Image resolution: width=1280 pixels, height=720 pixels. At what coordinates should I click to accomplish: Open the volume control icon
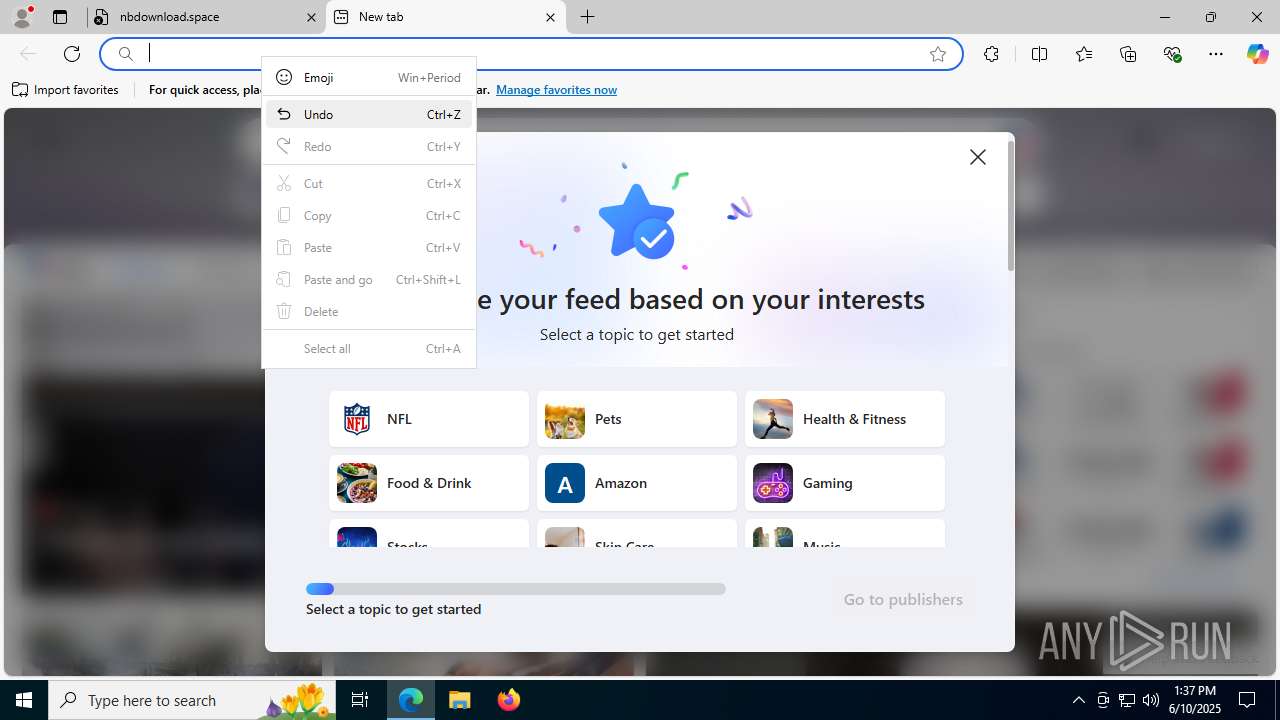click(x=1151, y=700)
